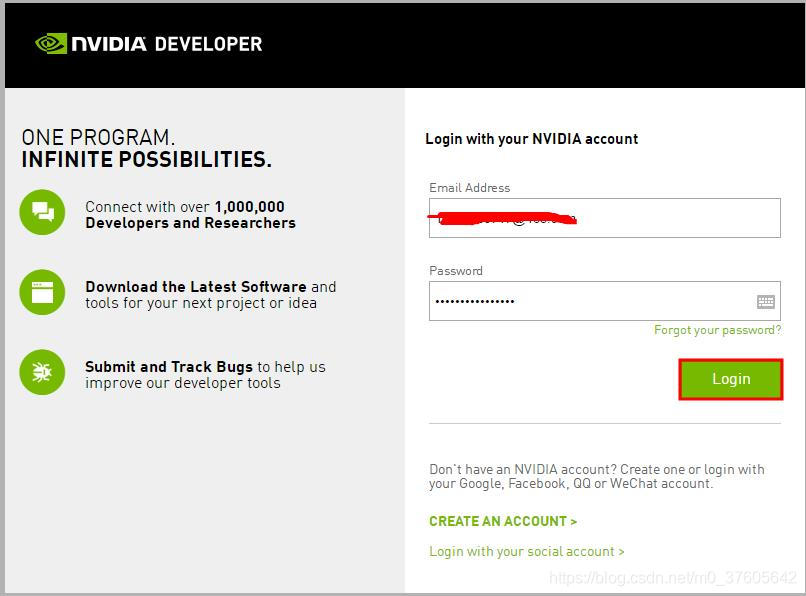Click the ONE PROGRAM text
The height and width of the screenshot is (596, 806).
(98, 137)
